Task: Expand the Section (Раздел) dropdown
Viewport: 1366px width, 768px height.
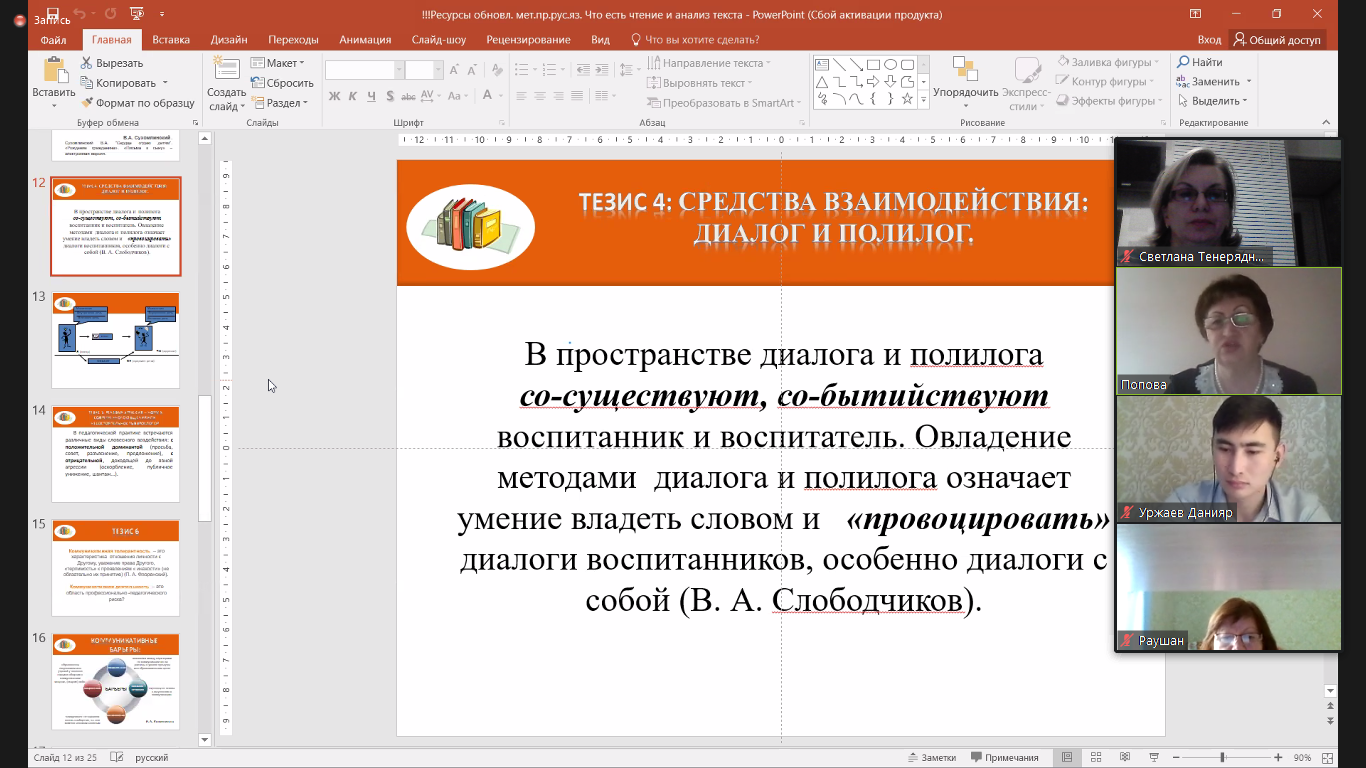Action: tap(280, 103)
